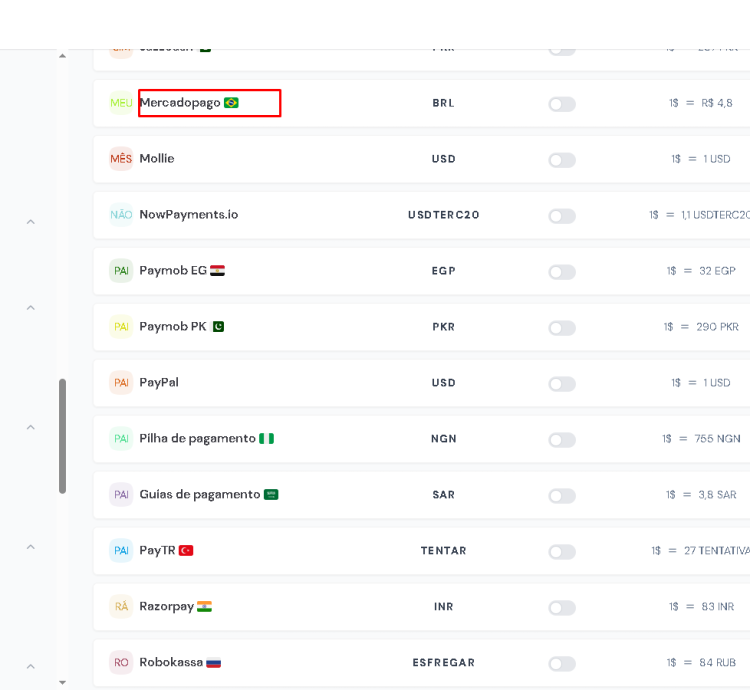Select the PayTR name text
The height and width of the screenshot is (690, 750).
[x=157, y=550]
